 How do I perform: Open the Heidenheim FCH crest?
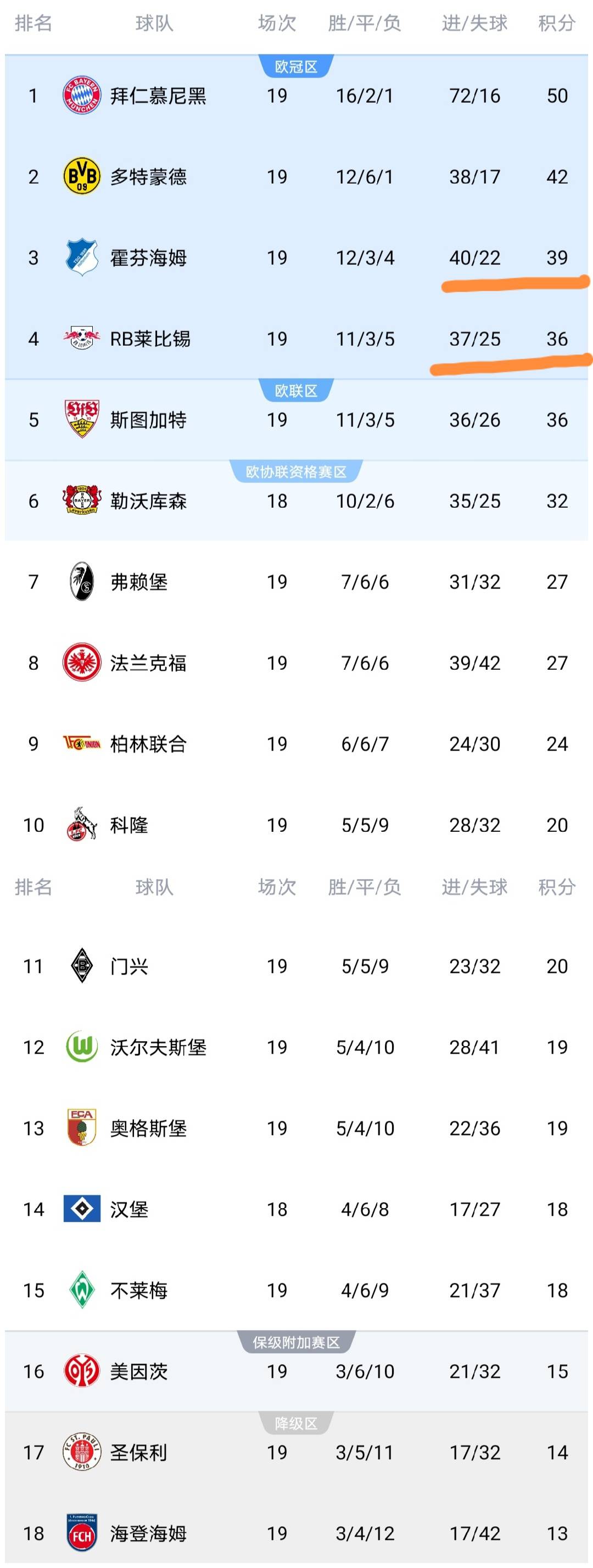click(81, 1533)
